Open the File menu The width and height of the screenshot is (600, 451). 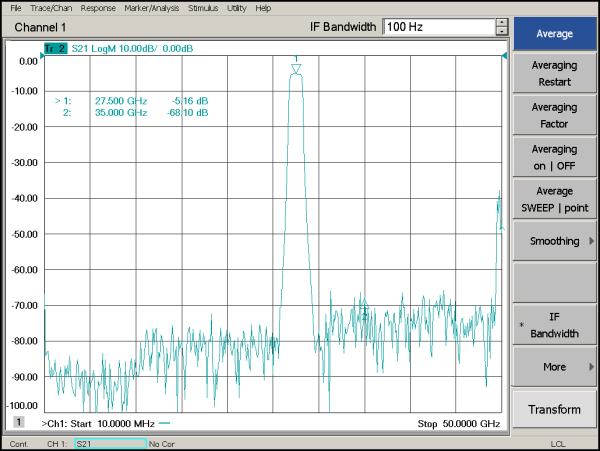[x=16, y=8]
